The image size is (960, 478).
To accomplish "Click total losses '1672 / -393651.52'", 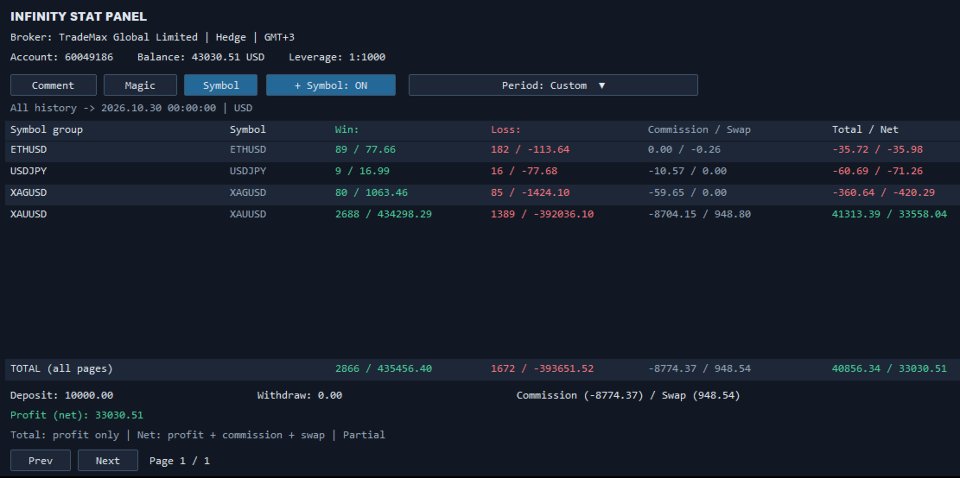I will click(x=542, y=369).
